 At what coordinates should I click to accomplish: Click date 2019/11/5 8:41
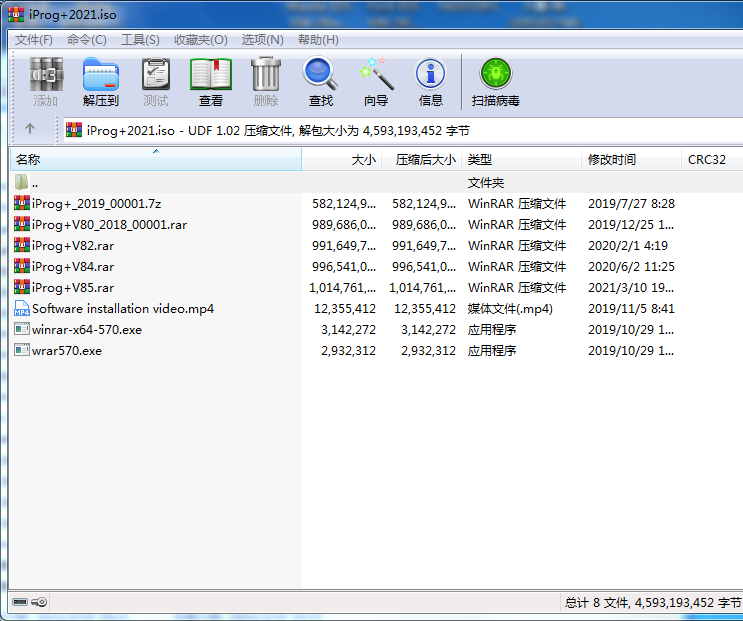coord(632,309)
